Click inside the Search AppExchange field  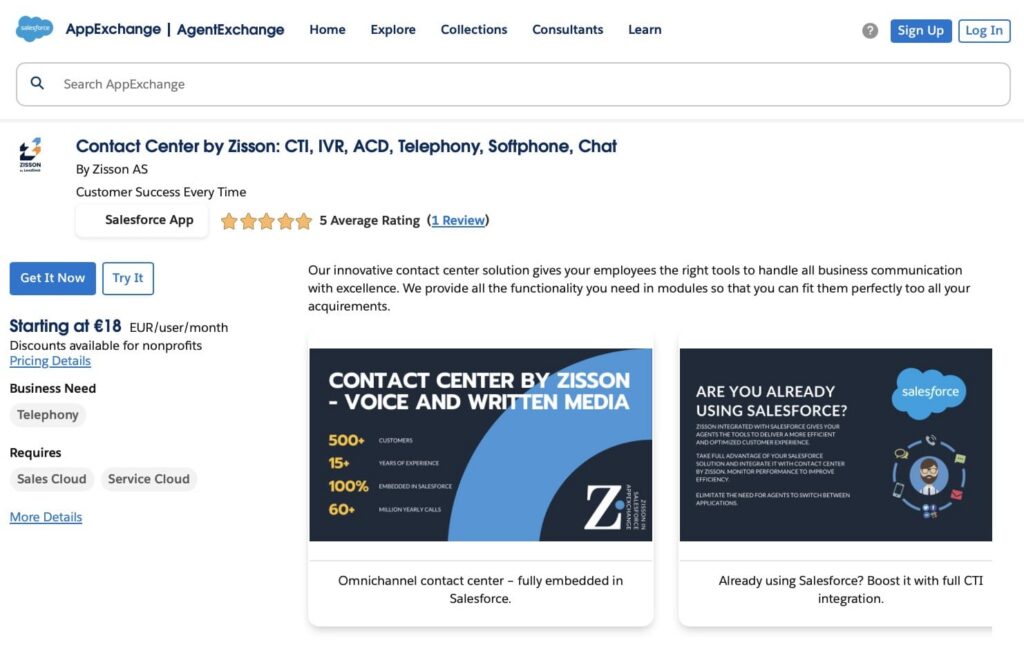[300, 84]
